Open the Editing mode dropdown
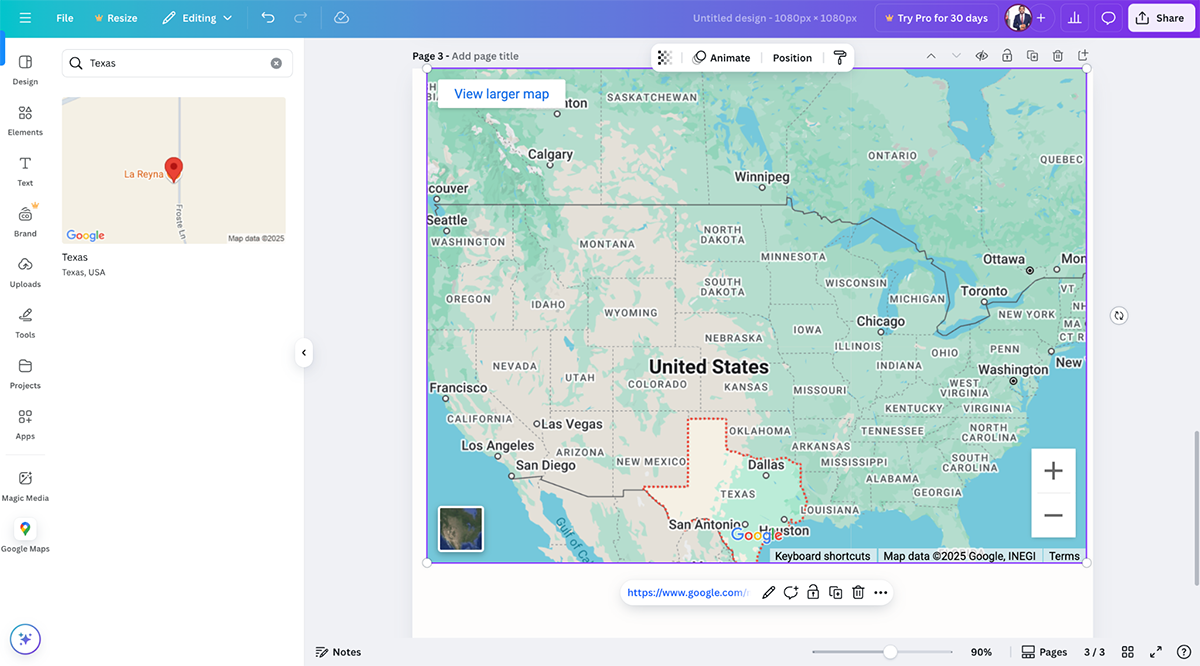1200x666 pixels. point(197,18)
